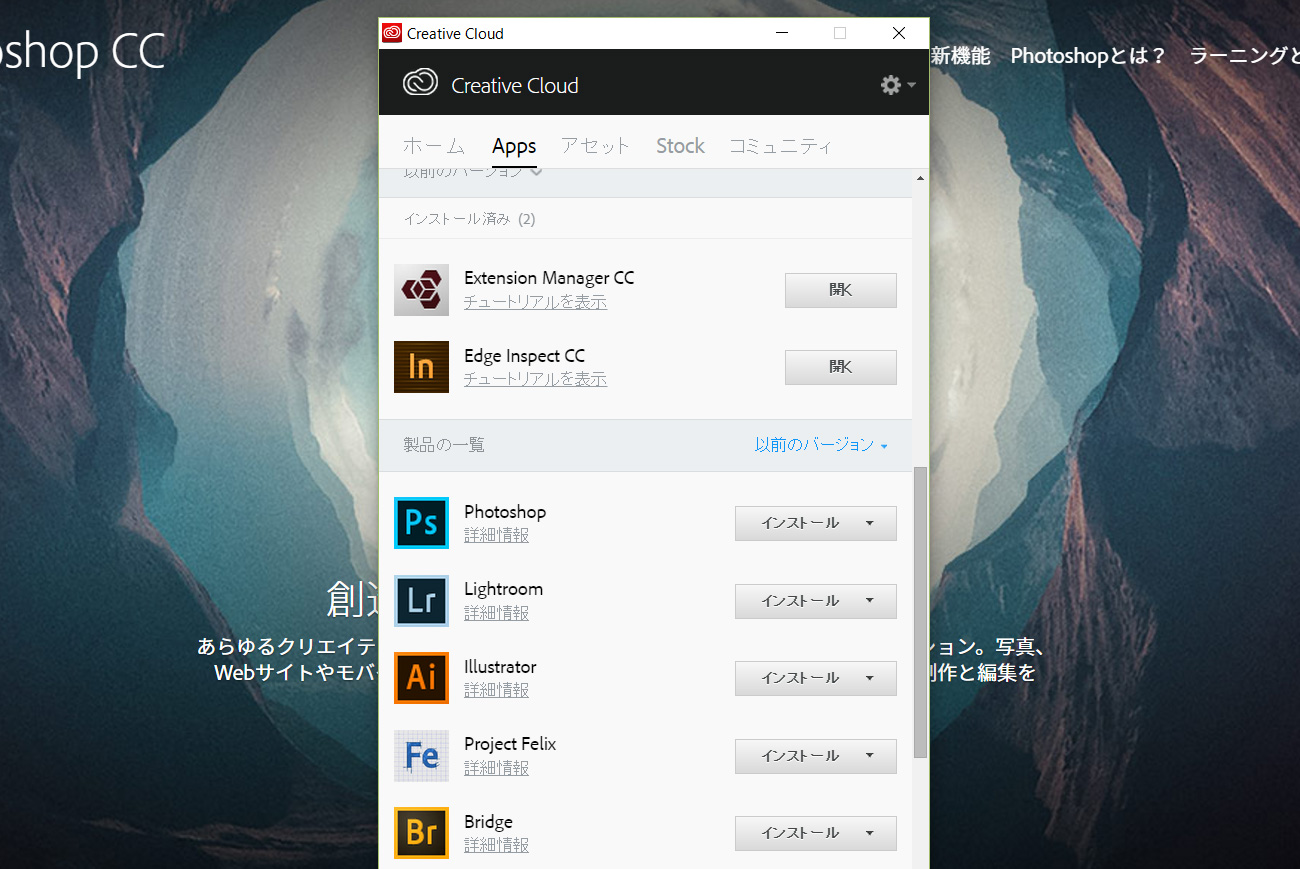Open 詳細情報 link under Project Felix
1300x869 pixels.
[x=496, y=768]
